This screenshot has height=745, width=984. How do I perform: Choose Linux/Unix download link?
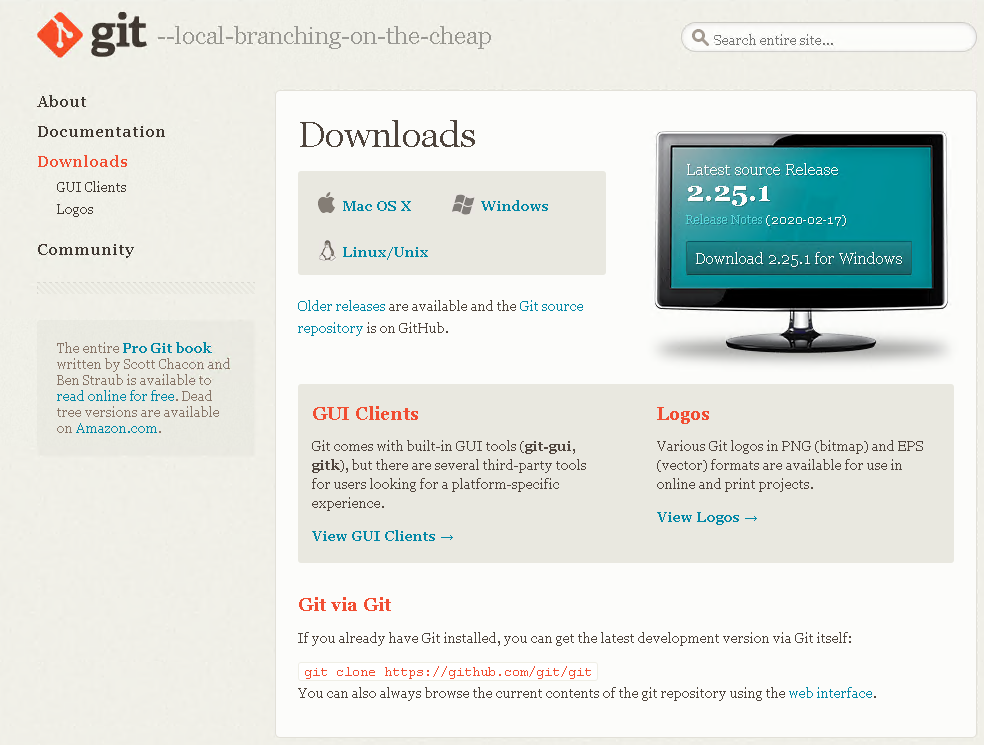[385, 252]
